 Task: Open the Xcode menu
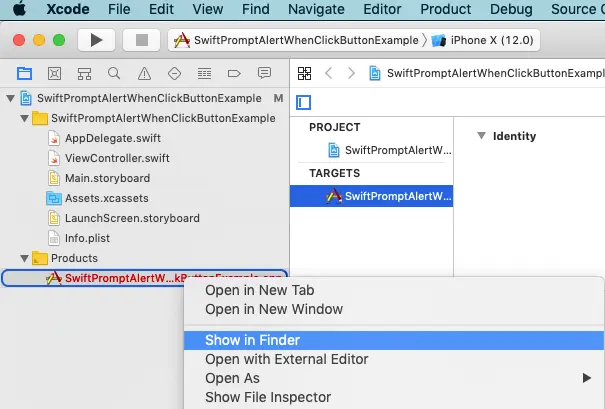(x=68, y=9)
